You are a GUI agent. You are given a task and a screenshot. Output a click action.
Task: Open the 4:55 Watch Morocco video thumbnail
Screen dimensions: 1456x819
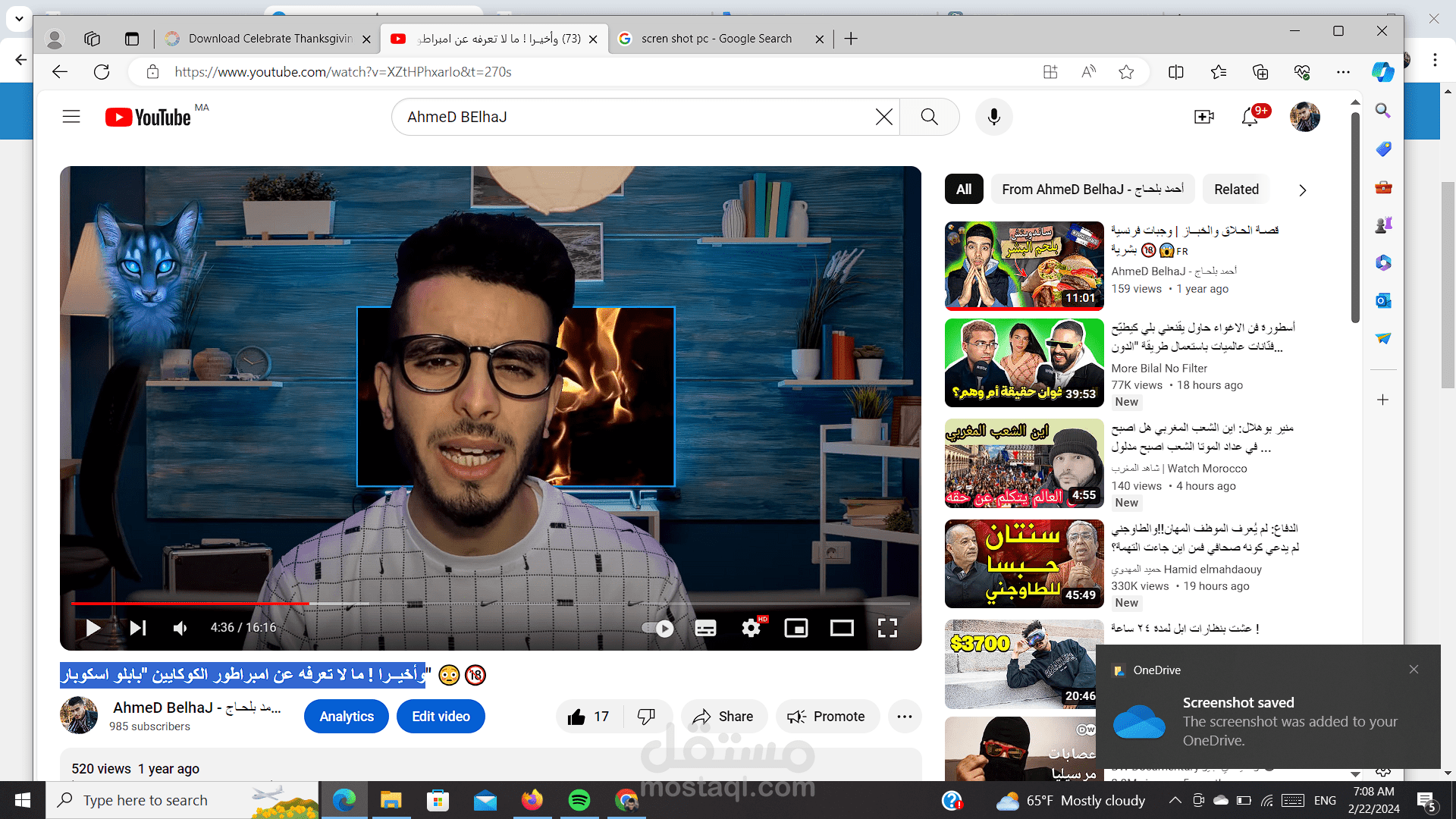tap(1024, 463)
